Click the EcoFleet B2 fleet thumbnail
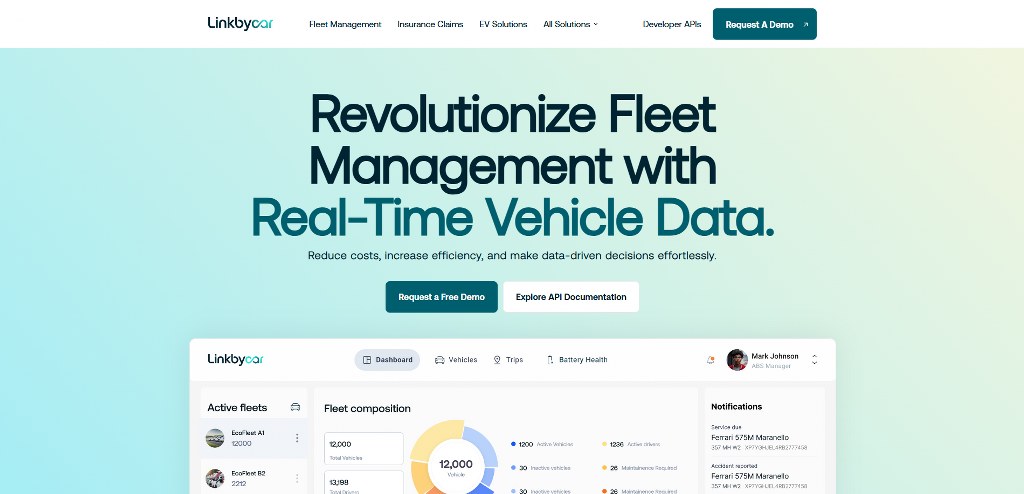 pyautogui.click(x=215, y=478)
